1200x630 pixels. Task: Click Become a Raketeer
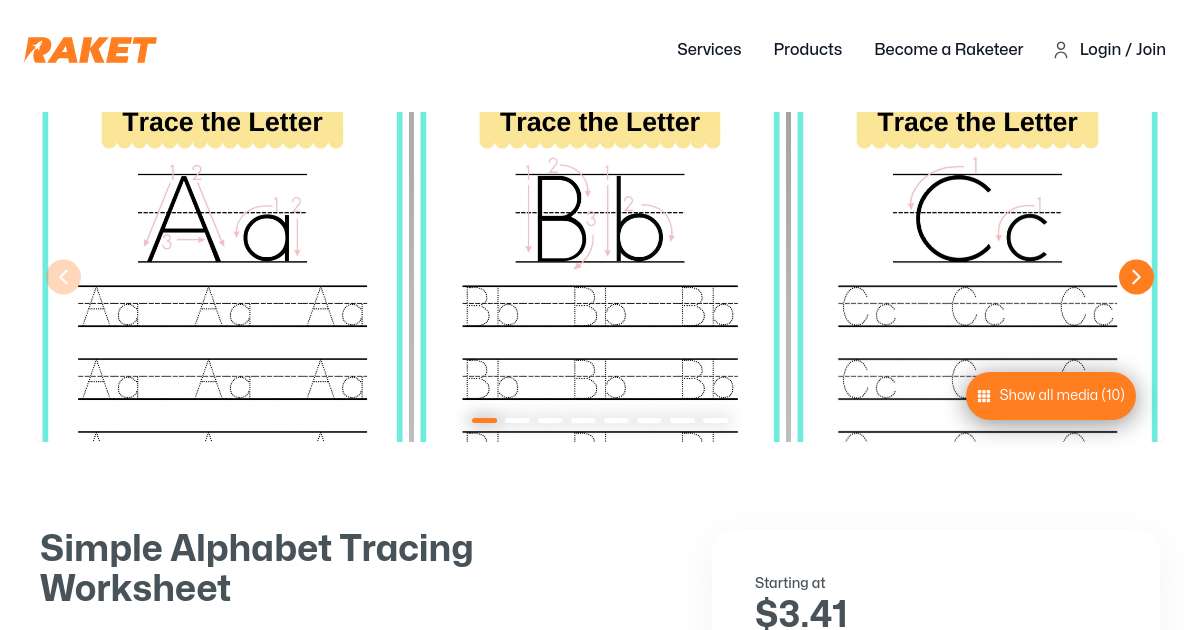948,49
